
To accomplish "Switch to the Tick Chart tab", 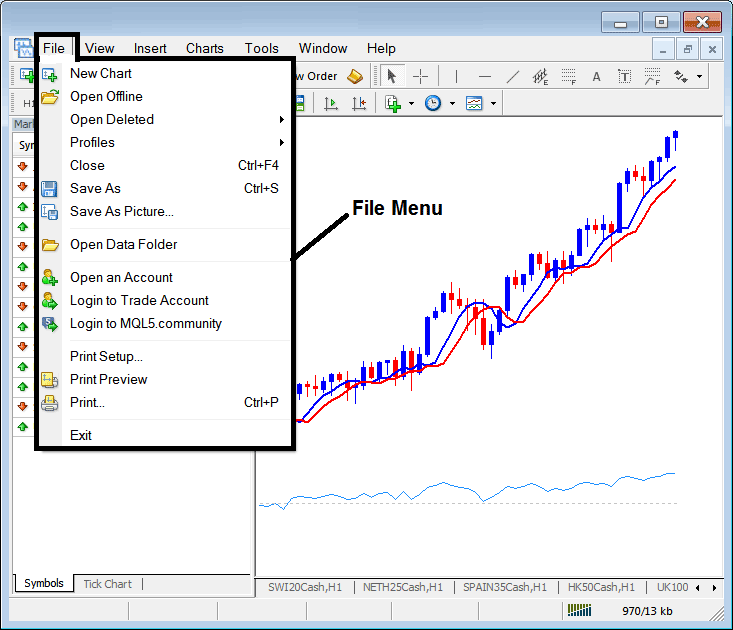I will tap(108, 584).
